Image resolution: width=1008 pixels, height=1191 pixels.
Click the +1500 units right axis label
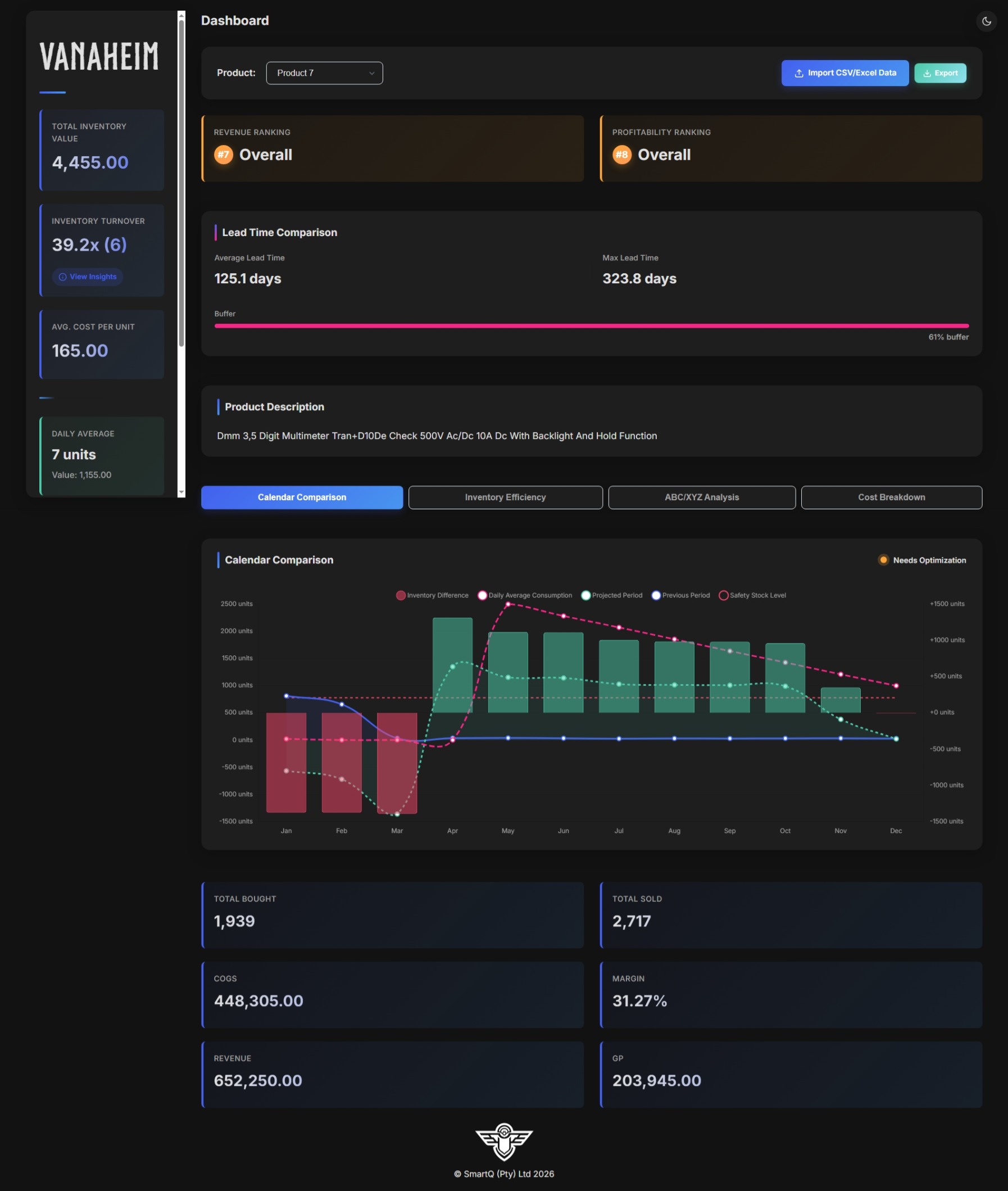point(947,604)
